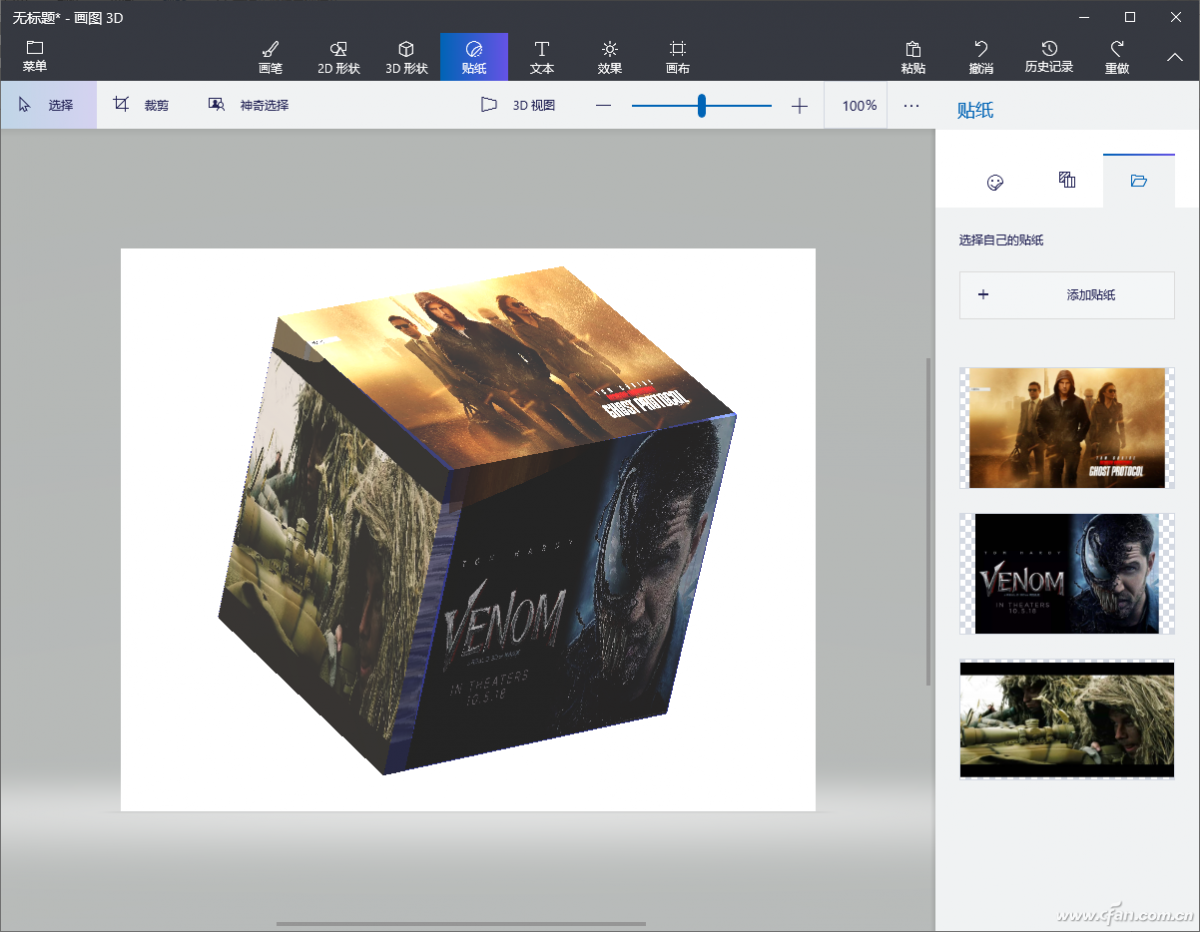This screenshot has height=932, width=1200.
Task: Open the 画布 canvas settings
Action: [678, 57]
